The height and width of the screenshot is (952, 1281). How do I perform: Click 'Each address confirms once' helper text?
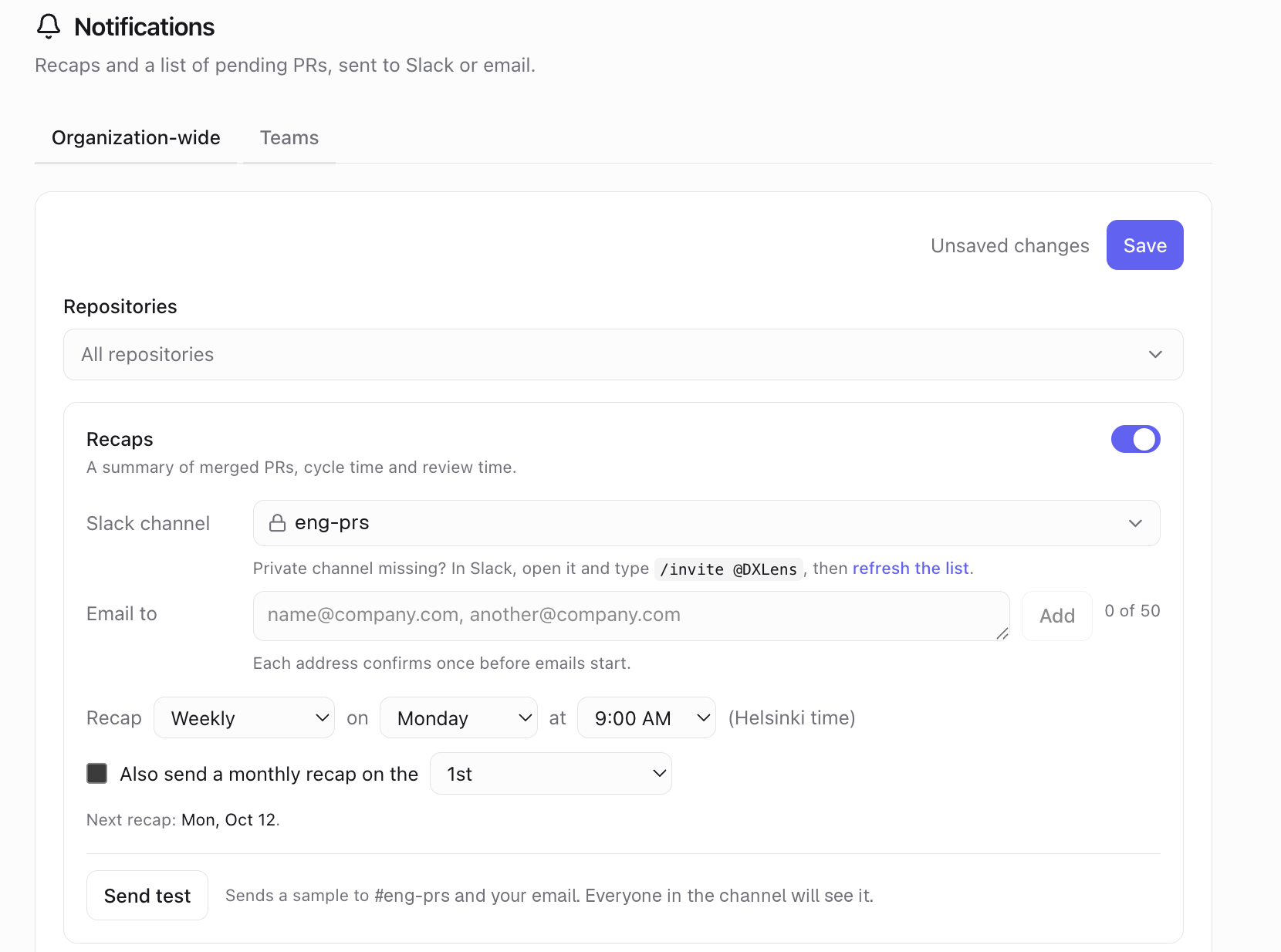pos(441,663)
